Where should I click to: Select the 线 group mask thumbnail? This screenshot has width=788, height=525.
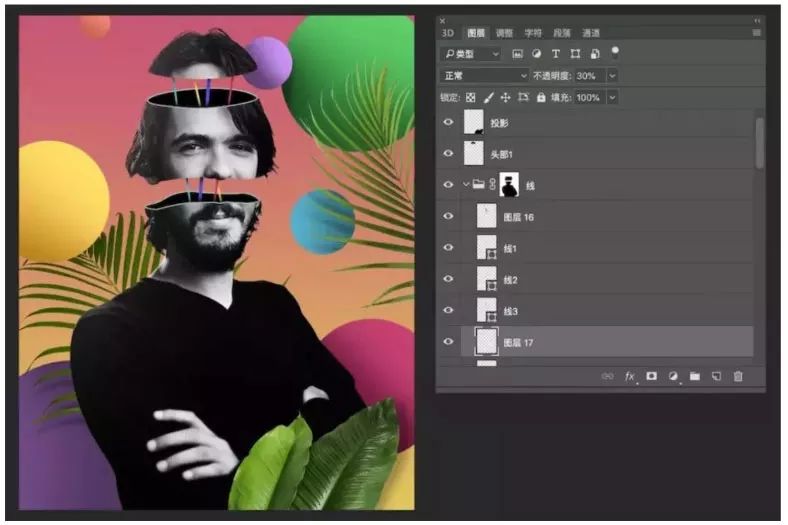[509, 185]
